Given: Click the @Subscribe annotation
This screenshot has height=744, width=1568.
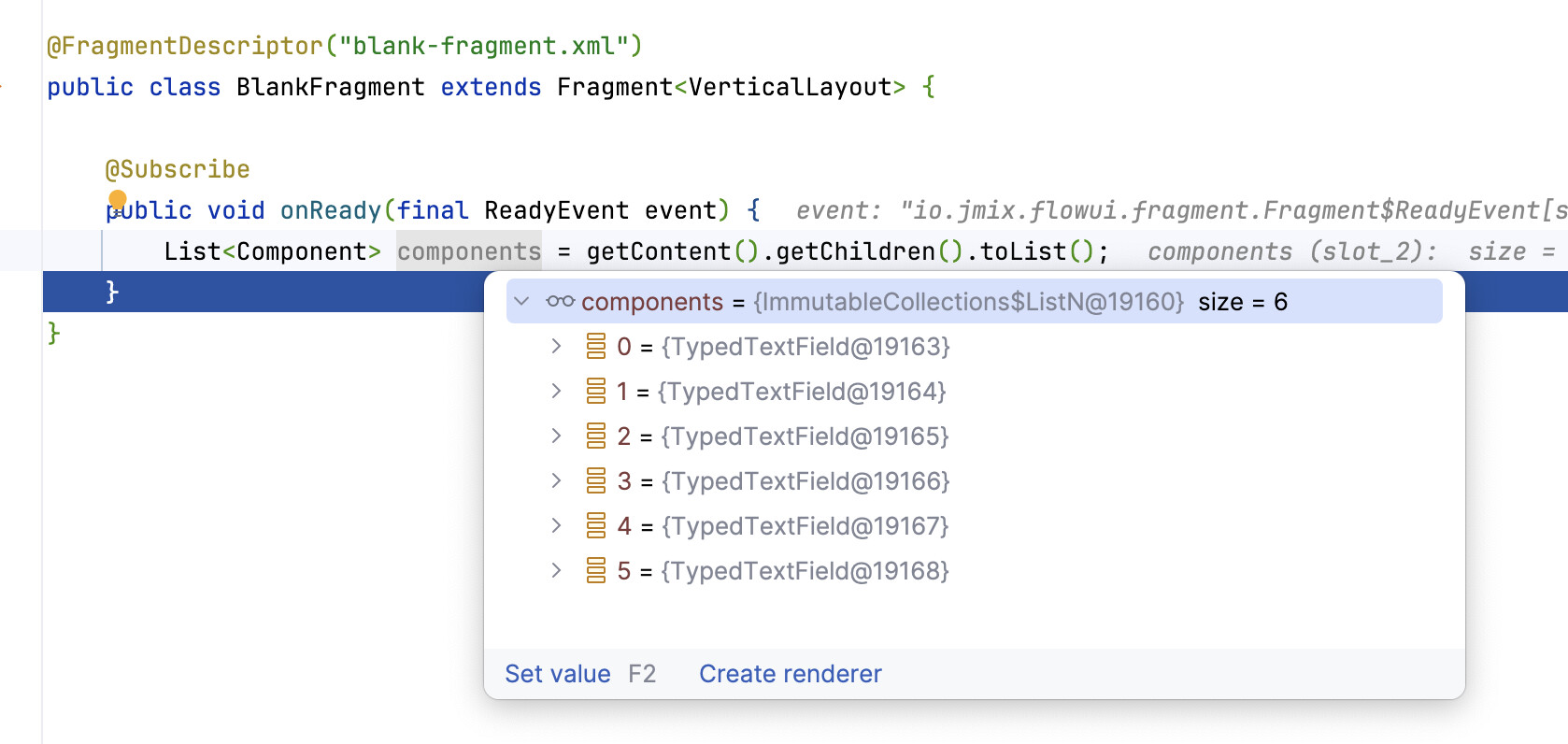Looking at the screenshot, I should click(178, 169).
